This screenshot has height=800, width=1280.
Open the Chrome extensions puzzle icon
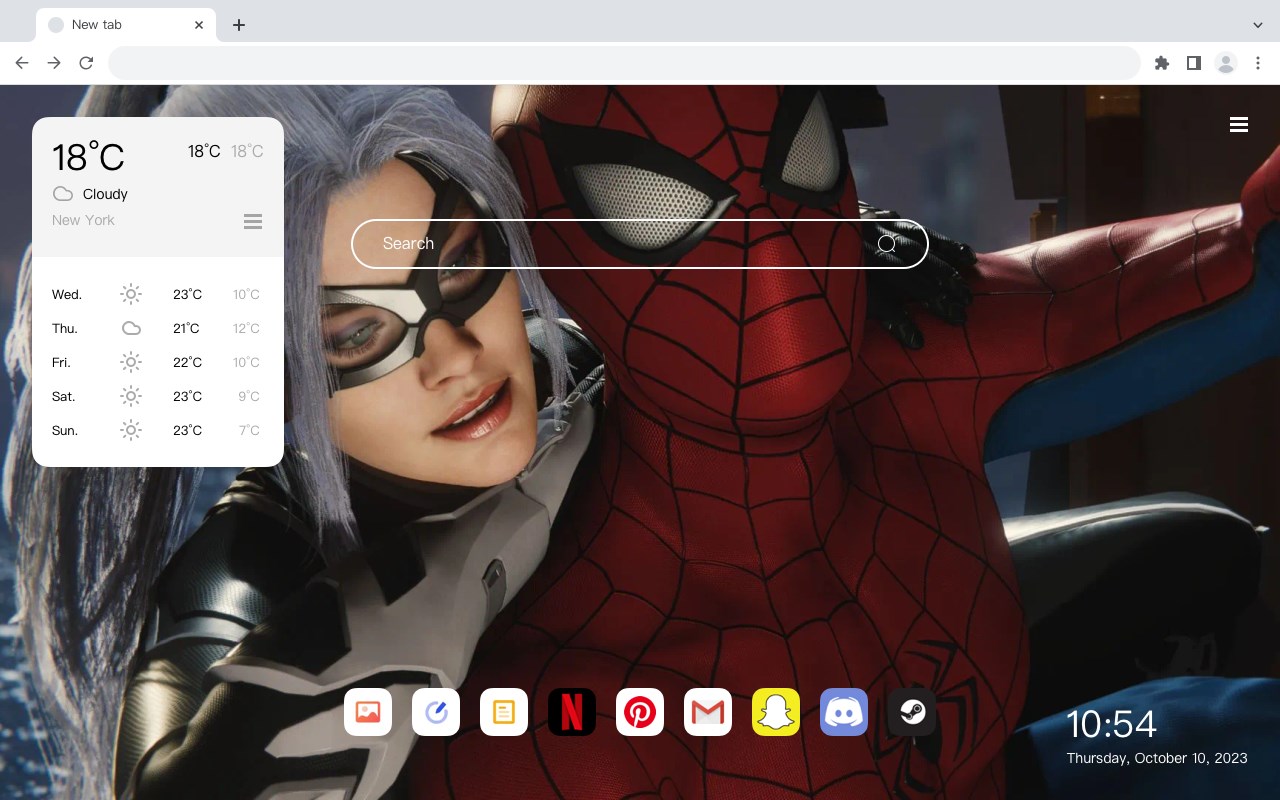[x=1162, y=63]
